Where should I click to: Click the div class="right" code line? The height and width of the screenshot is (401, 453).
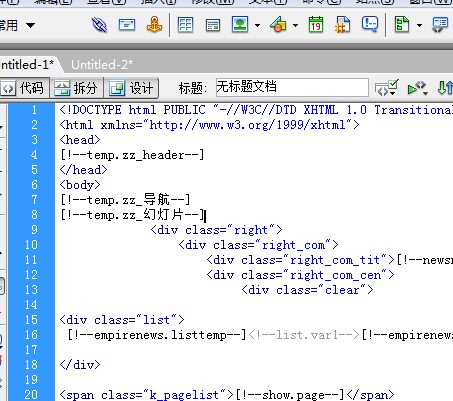point(216,230)
